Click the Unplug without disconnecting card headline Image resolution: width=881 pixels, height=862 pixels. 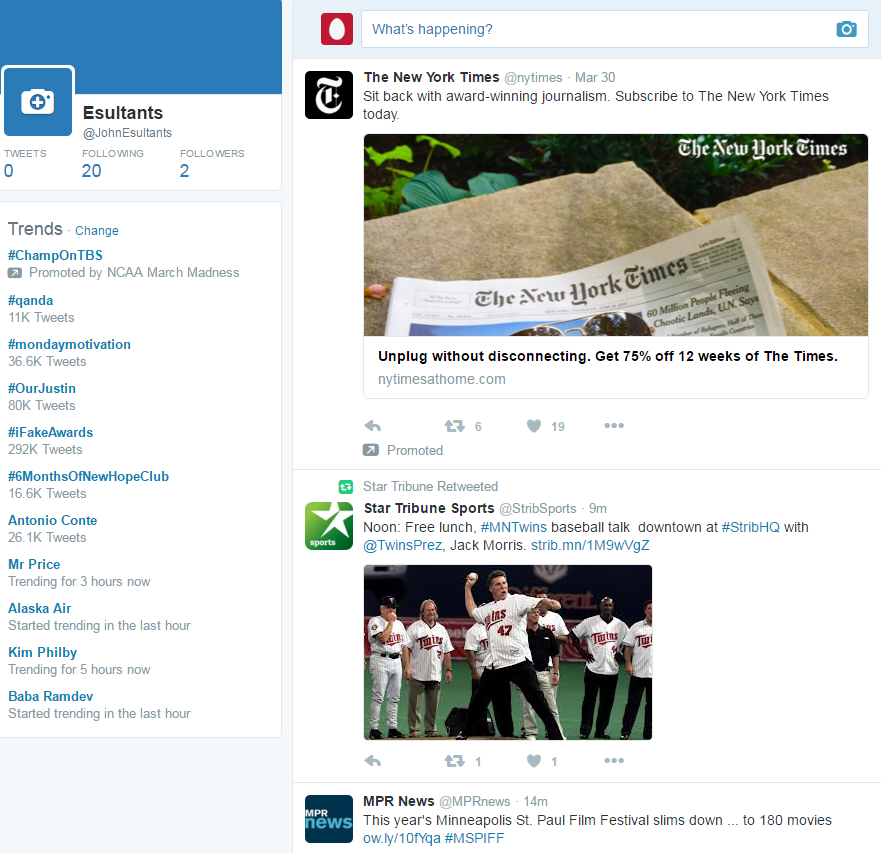(608, 356)
